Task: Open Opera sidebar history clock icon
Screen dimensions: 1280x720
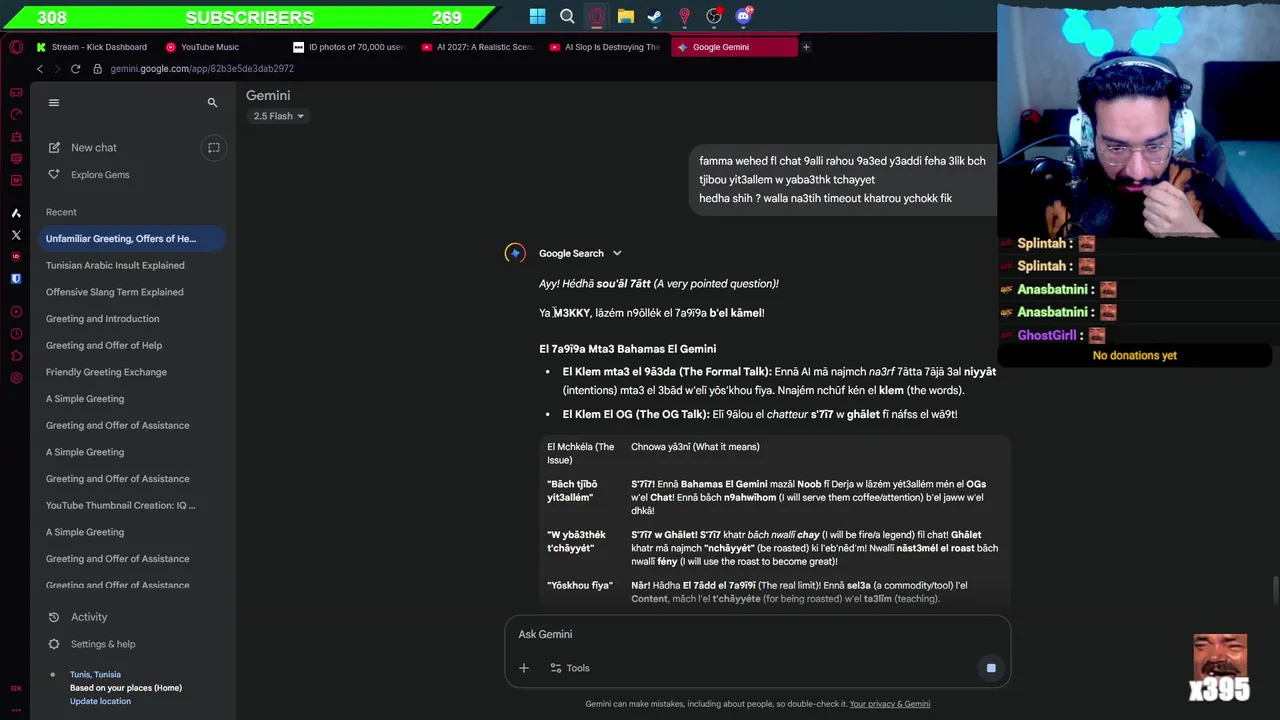Action: (16, 334)
